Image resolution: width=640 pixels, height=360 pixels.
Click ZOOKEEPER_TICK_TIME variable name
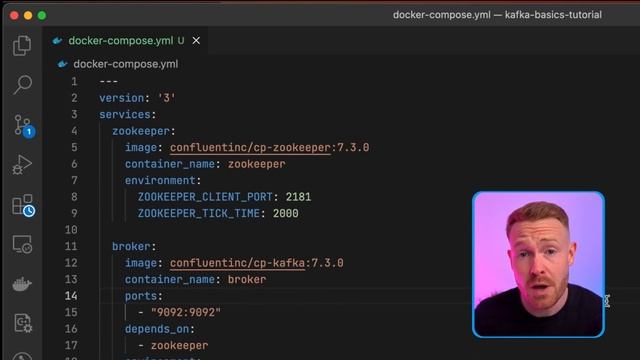[x=199, y=213]
